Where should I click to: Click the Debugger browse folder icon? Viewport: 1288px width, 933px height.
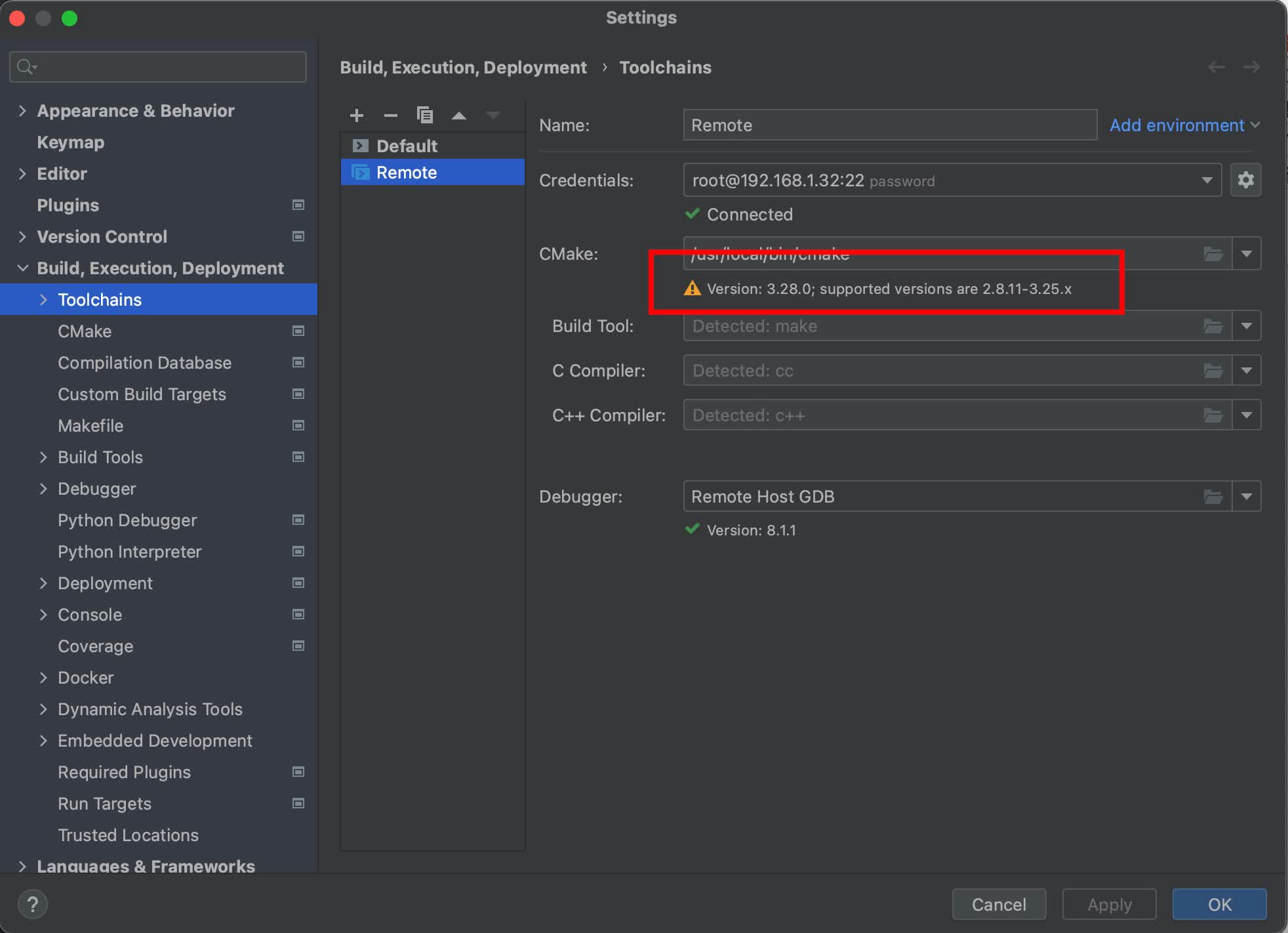coord(1213,497)
